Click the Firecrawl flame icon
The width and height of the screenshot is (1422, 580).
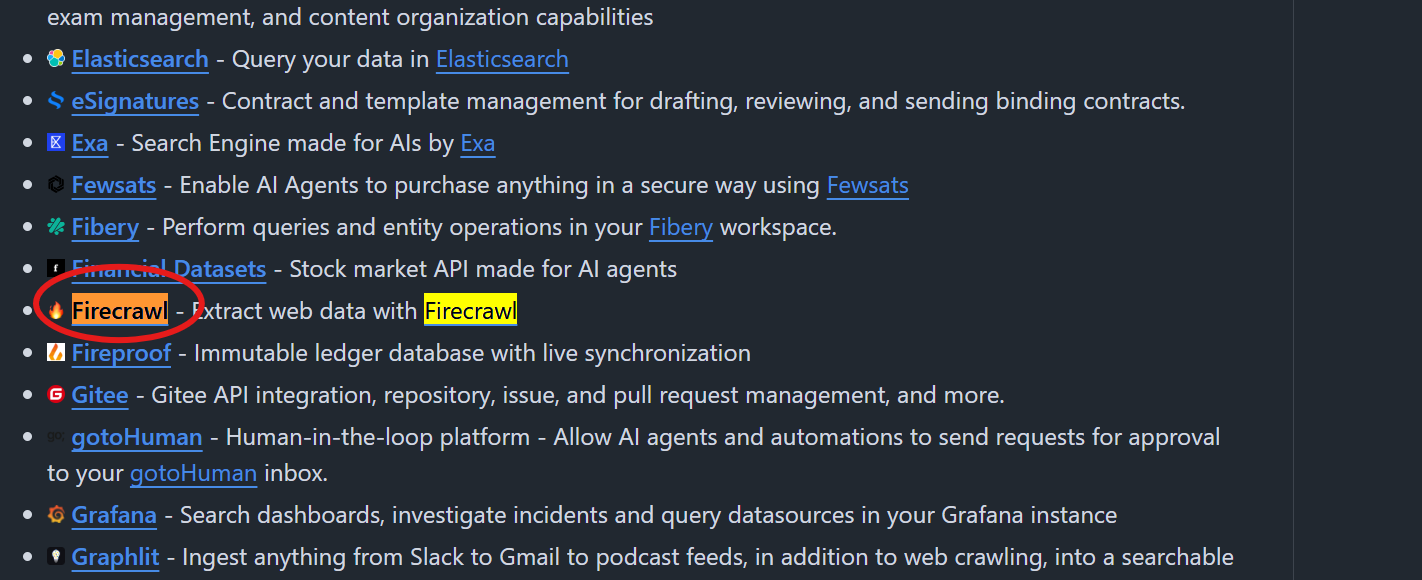click(x=56, y=310)
